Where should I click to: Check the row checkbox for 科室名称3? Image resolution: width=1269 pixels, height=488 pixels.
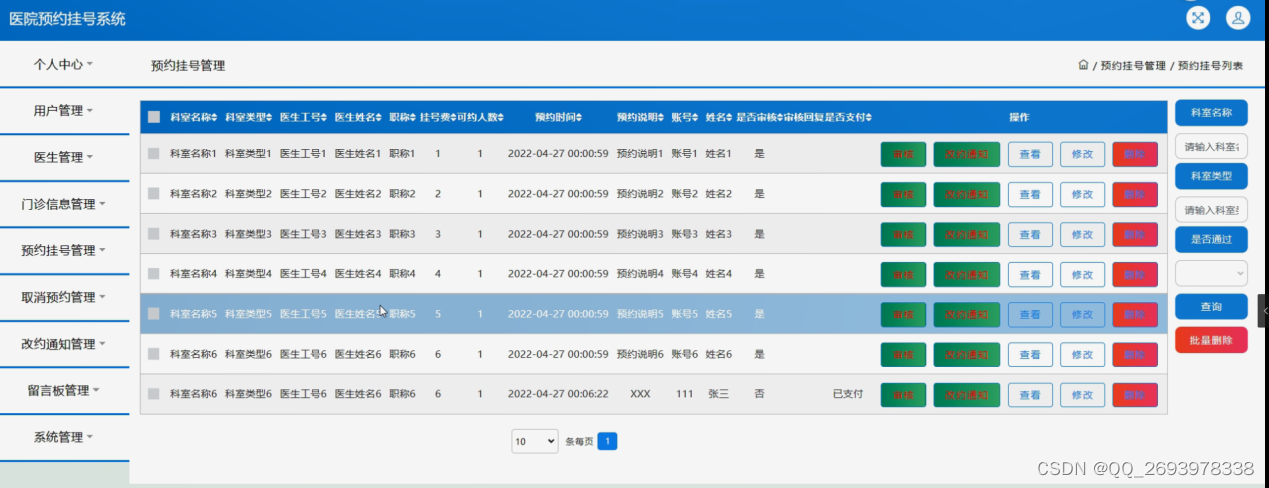(x=154, y=234)
